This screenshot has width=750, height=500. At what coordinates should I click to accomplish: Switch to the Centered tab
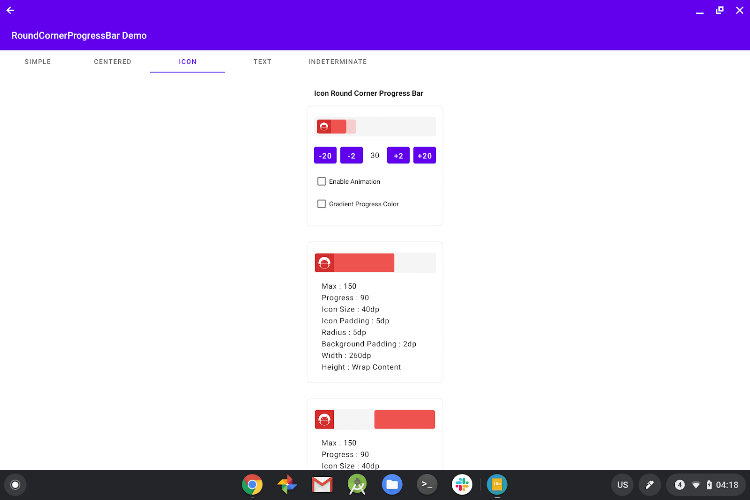(x=112, y=62)
